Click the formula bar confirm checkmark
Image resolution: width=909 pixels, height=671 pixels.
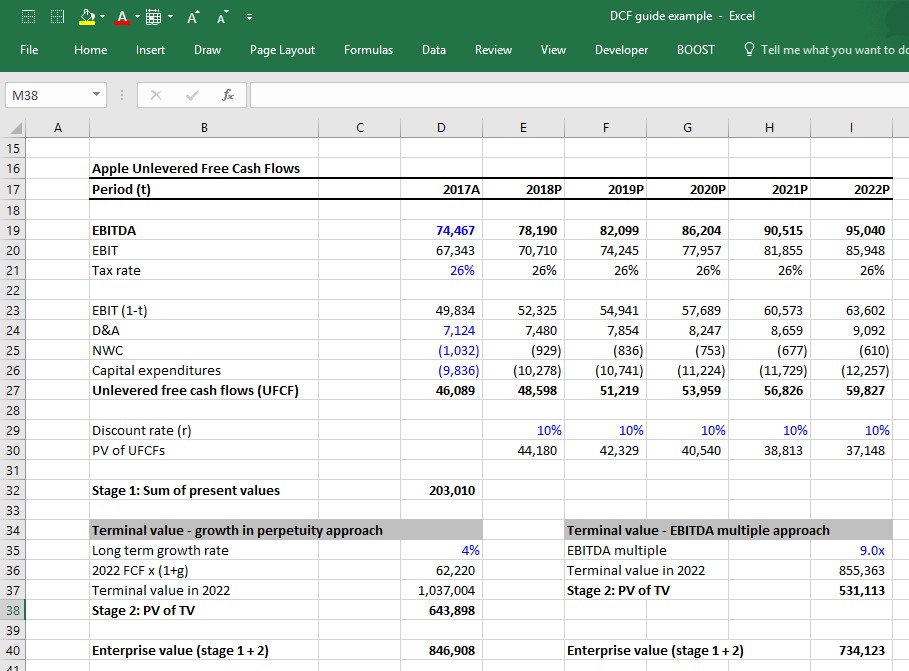tap(192, 95)
